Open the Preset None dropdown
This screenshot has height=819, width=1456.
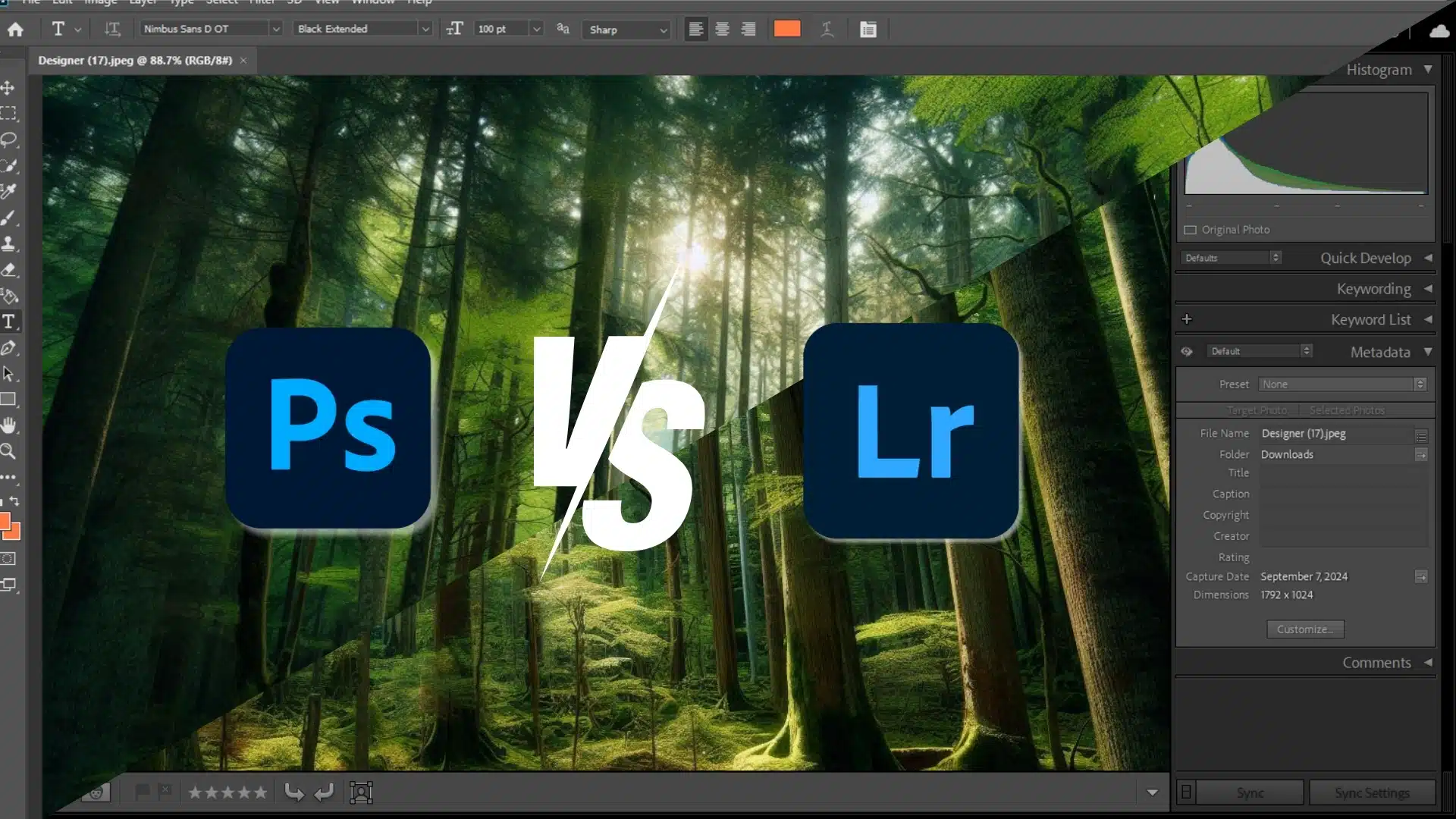(x=1342, y=384)
